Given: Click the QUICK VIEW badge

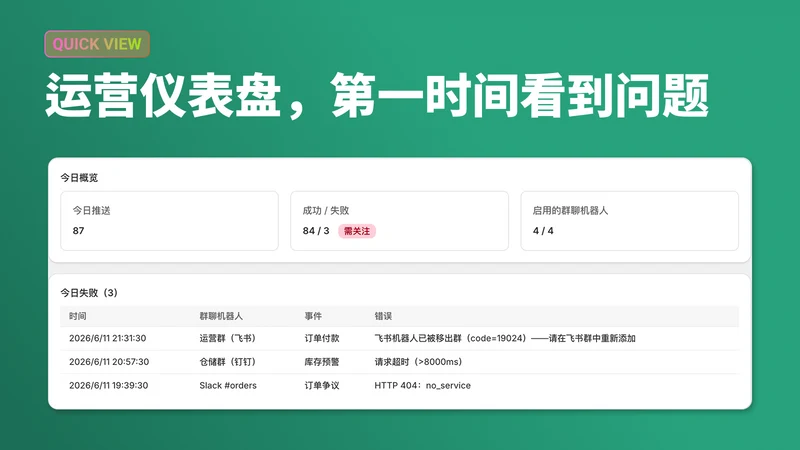Looking at the screenshot, I should (97, 44).
